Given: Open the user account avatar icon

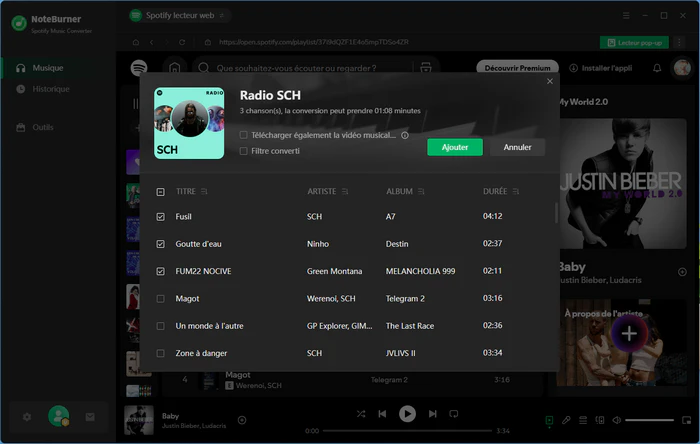Looking at the screenshot, I should (x=58, y=416).
